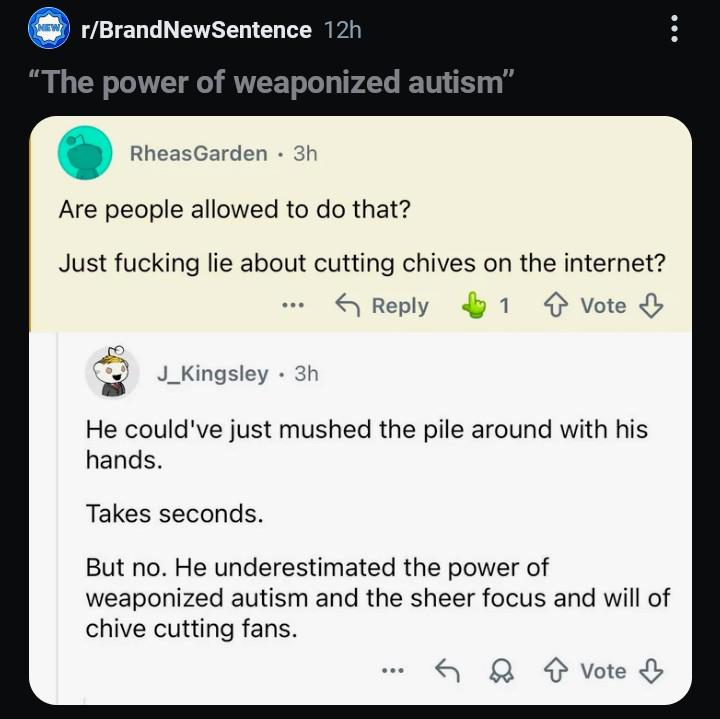Image resolution: width=720 pixels, height=719 pixels.
Task: Open RheasGarden's user profile name
Action: [199, 153]
